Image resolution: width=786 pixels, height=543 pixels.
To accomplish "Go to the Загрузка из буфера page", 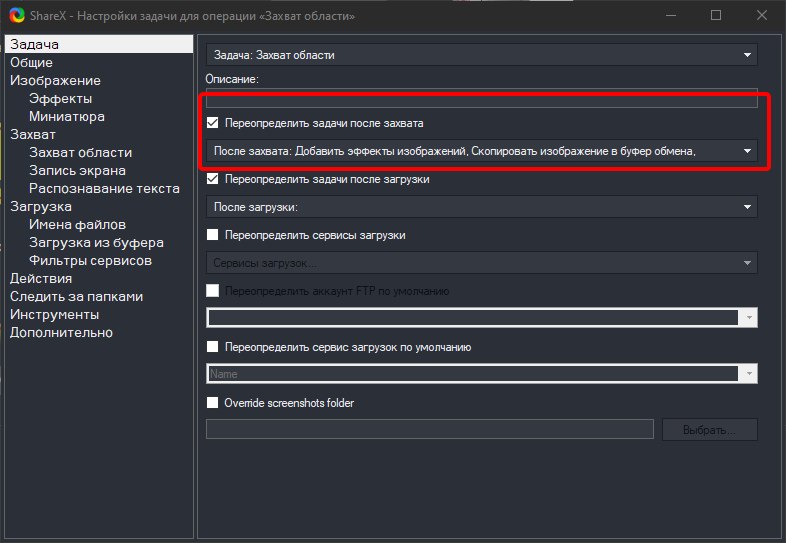I will point(96,243).
